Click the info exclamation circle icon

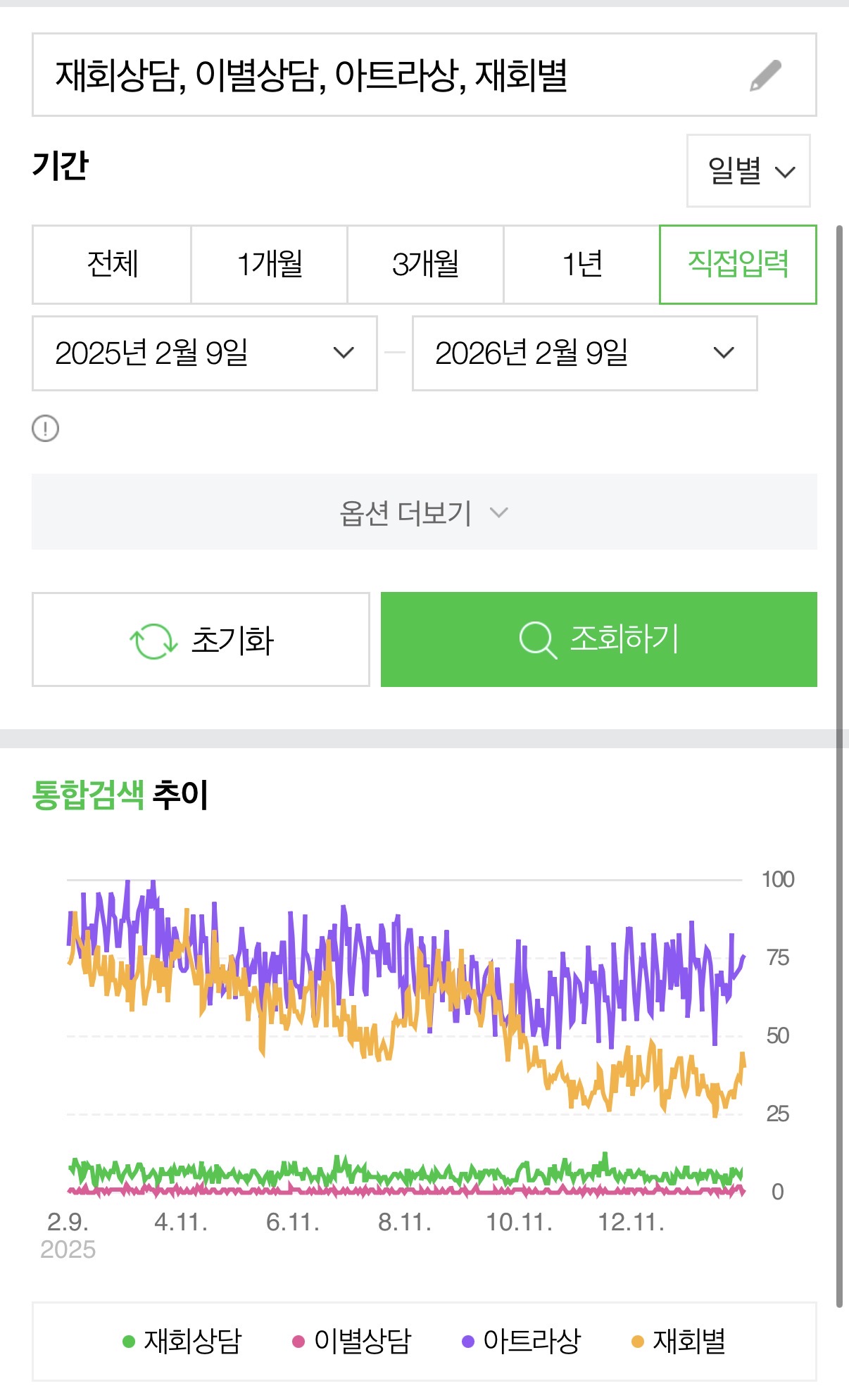pos(46,428)
